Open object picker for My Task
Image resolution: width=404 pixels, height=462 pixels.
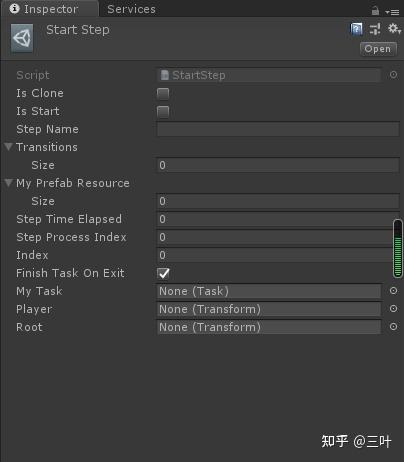[393, 291]
